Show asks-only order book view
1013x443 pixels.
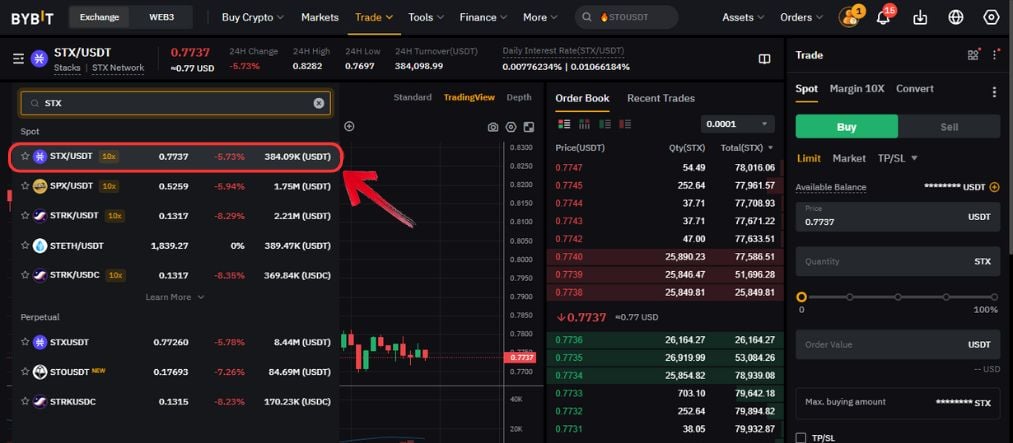pos(625,124)
